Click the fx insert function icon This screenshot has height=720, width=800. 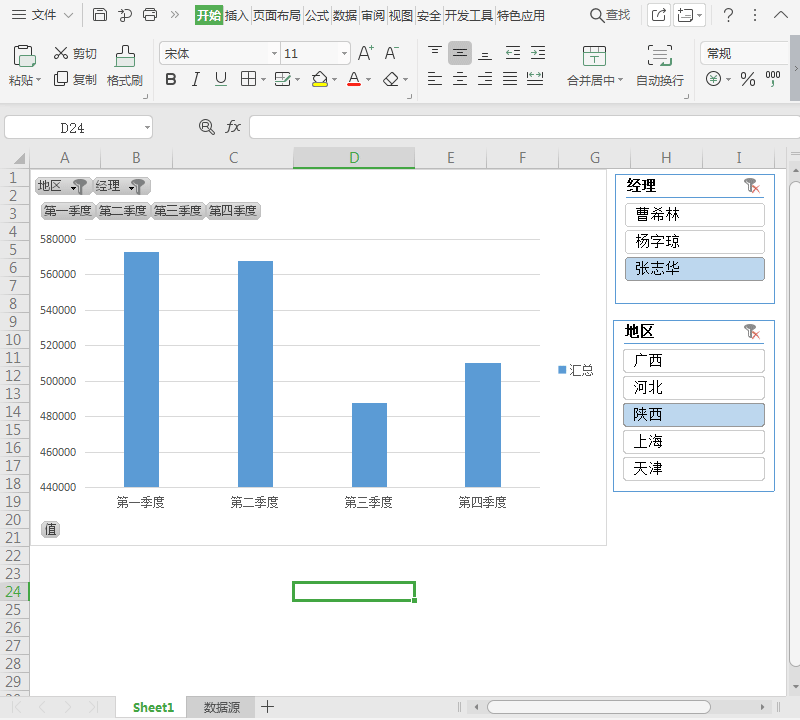[x=233, y=127]
